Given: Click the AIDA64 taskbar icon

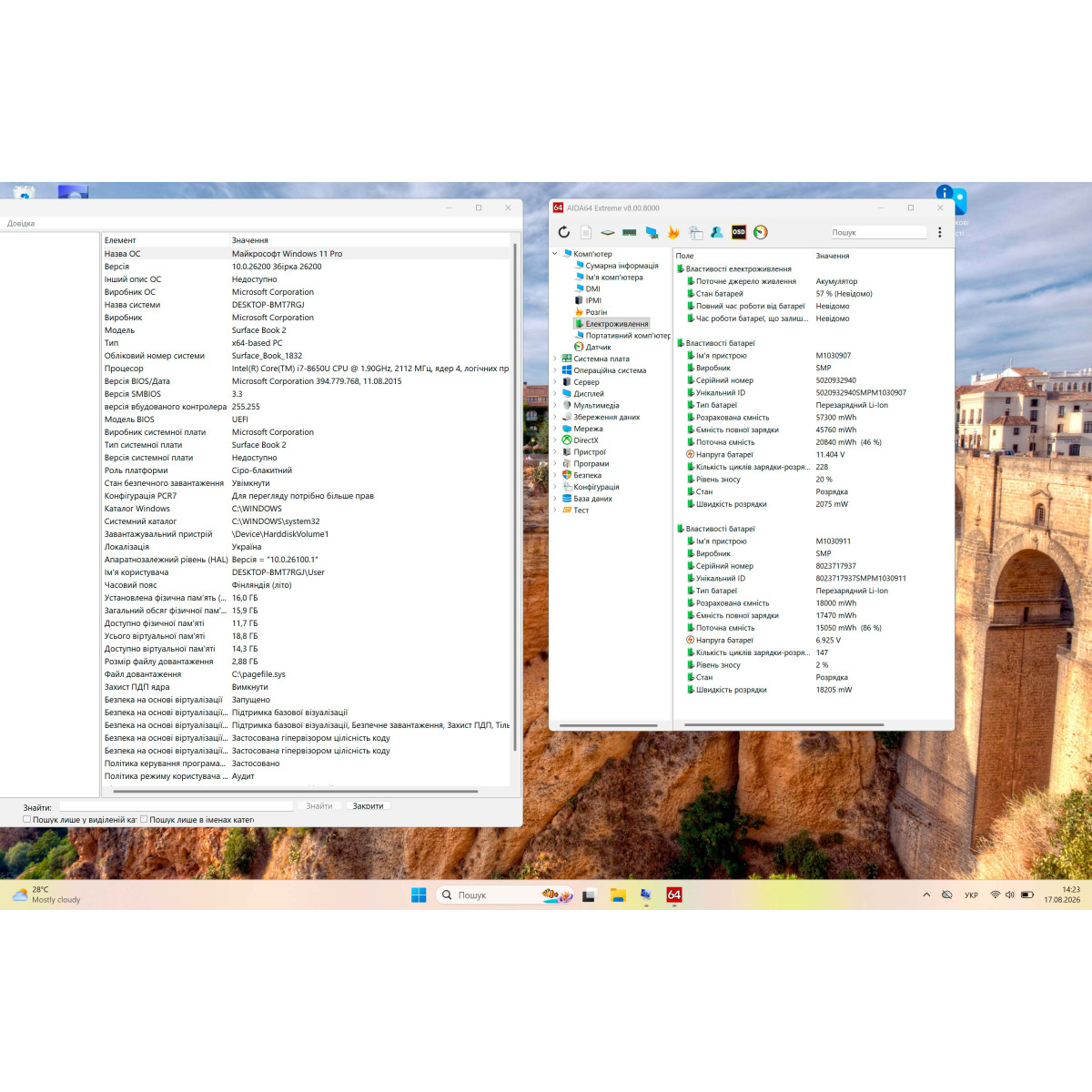Looking at the screenshot, I should (x=674, y=895).
